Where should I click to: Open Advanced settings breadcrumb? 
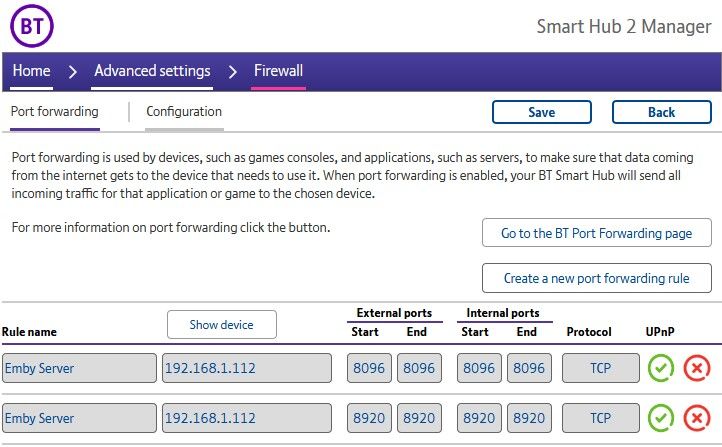[x=152, y=71]
